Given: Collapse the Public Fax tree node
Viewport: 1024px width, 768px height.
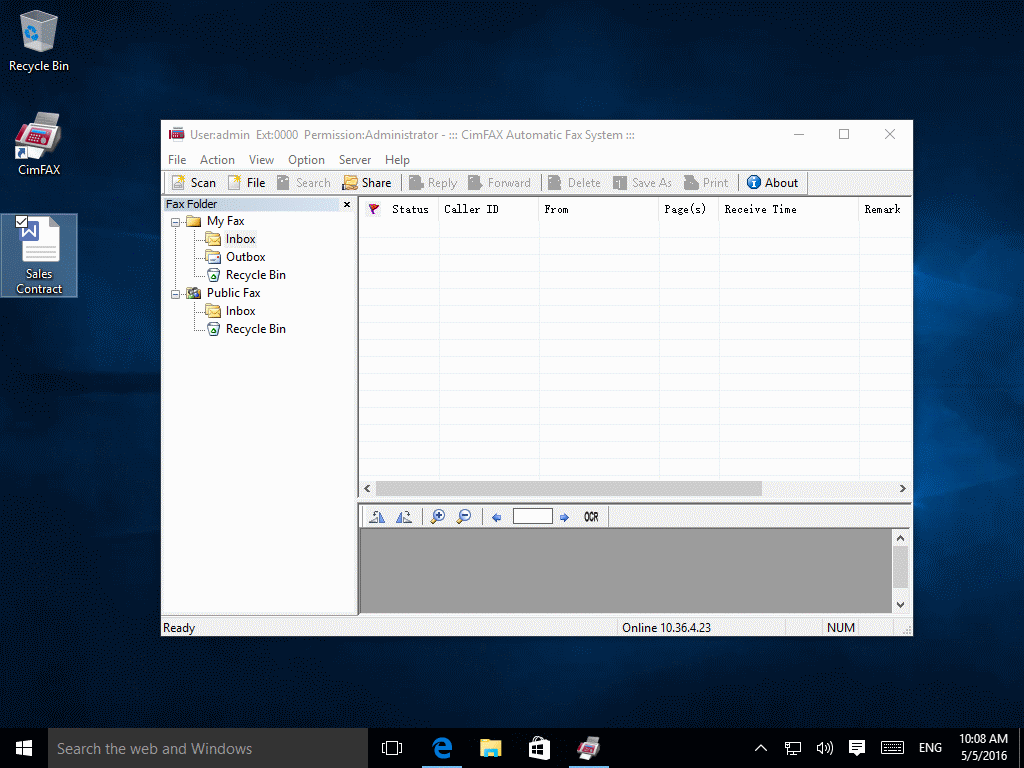Looking at the screenshot, I should pyautogui.click(x=175, y=294).
